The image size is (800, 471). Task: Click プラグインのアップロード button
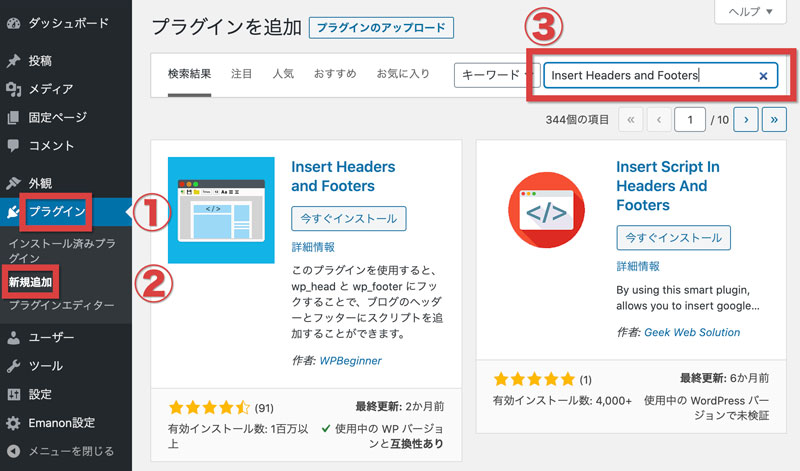click(381, 28)
